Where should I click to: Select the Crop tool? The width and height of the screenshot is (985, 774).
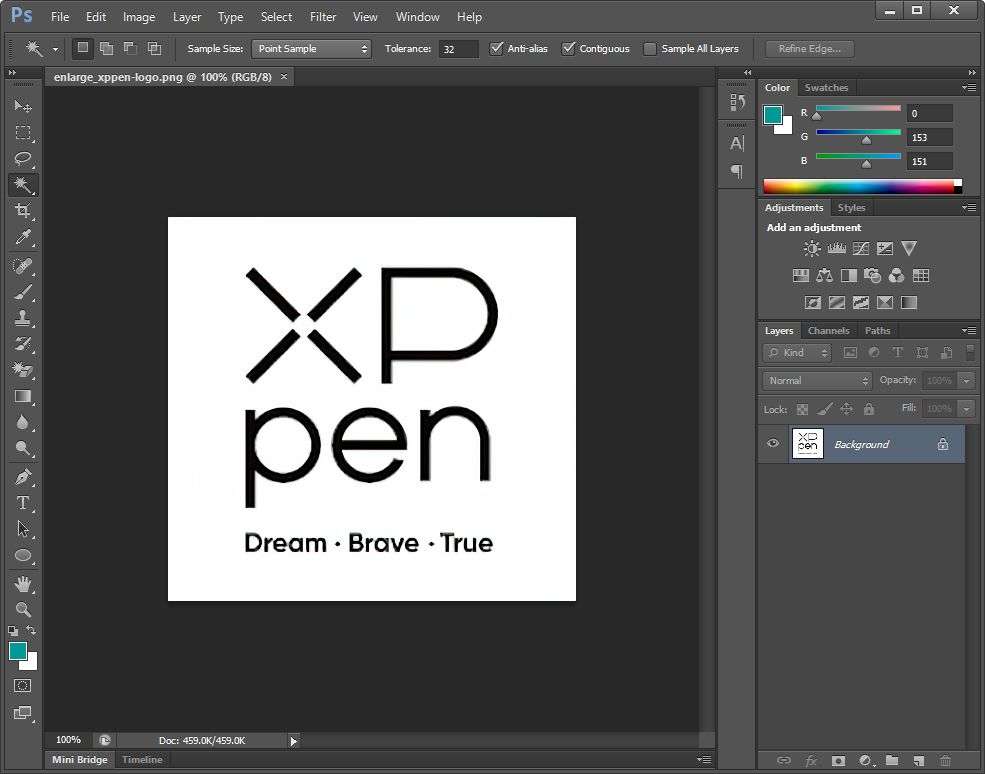[x=22, y=210]
